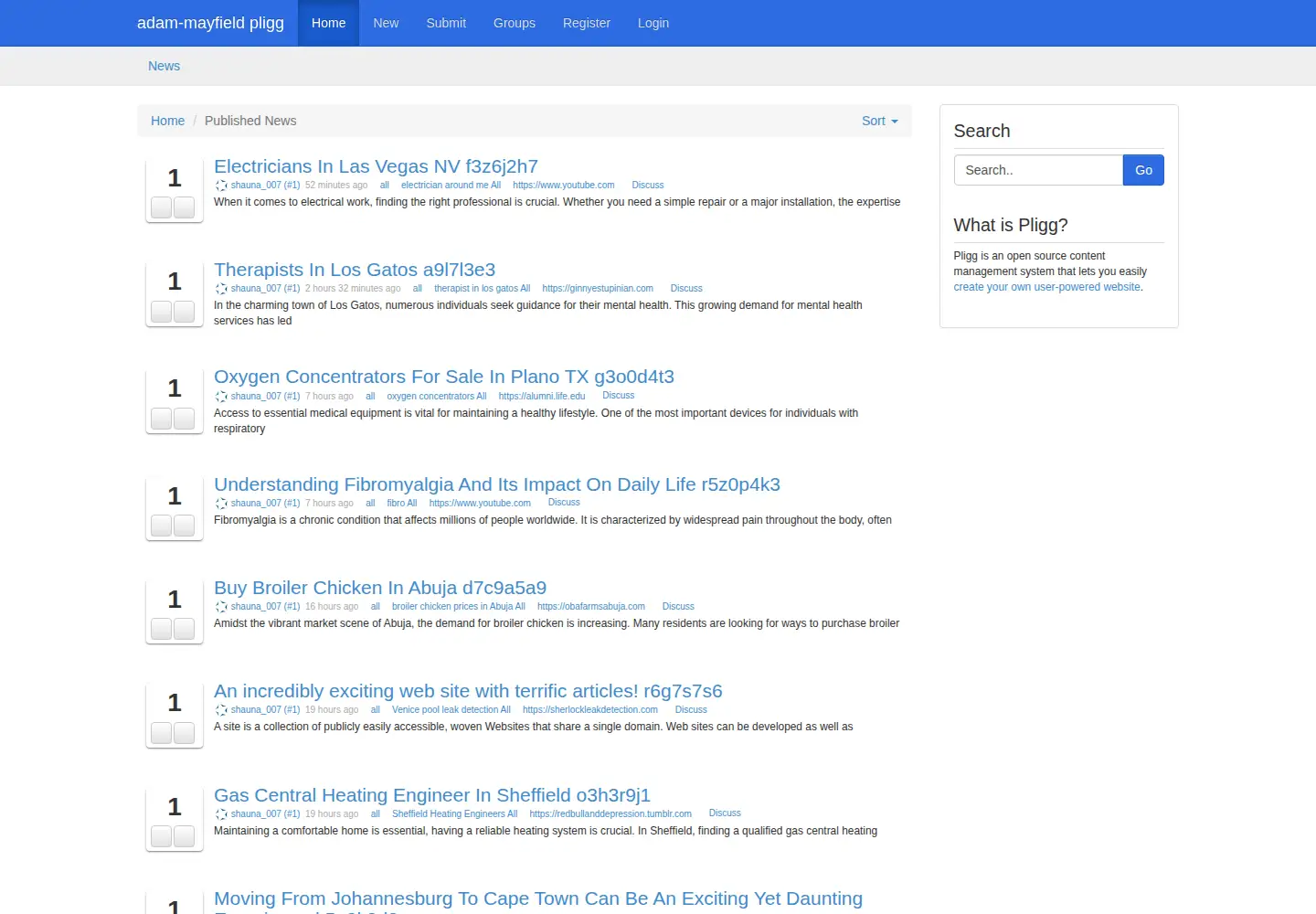Select Groups in the top navigation
Image resolution: width=1316 pixels, height=914 pixels.
click(515, 23)
